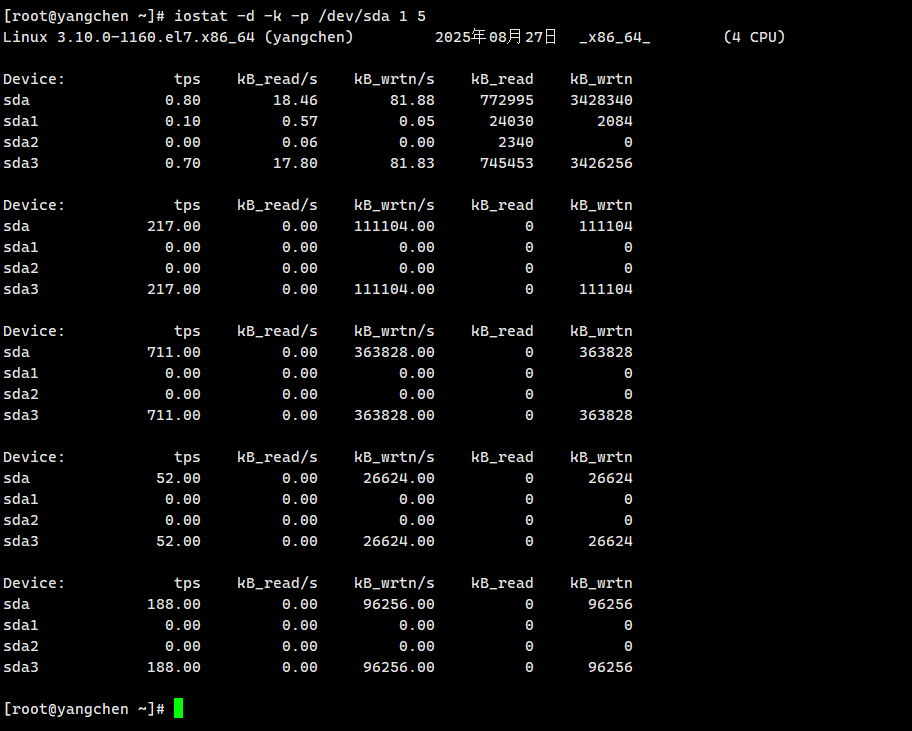912x731 pixels.
Task: Click the 'kB_read' header above the 188.00 block
Action: (x=502, y=583)
